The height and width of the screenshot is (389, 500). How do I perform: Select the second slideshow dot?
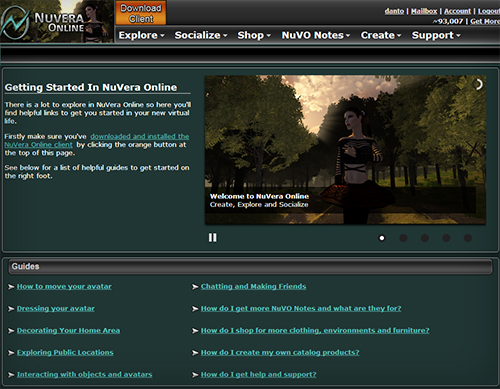pyautogui.click(x=403, y=238)
